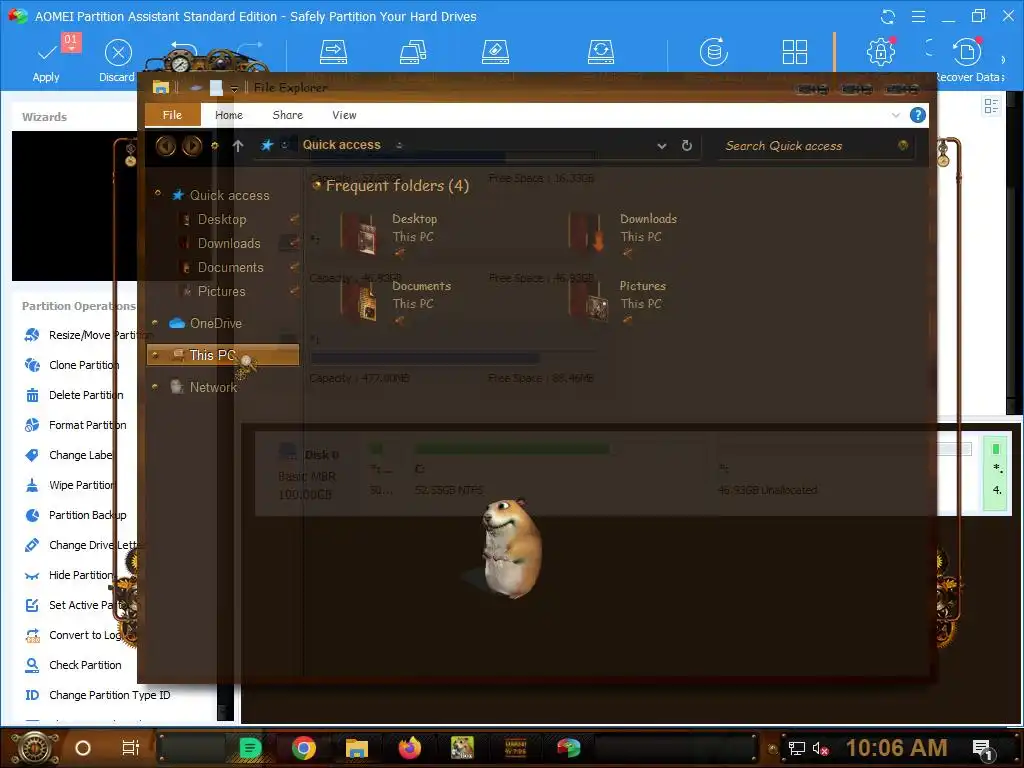Viewport: 1024px width, 768px height.
Task: Click the Clone Partition operation
Action: [72, 365]
